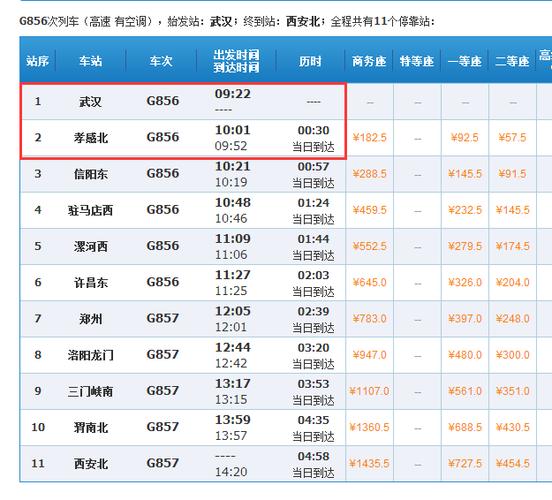Viewport: 552px width, 500px height.
Task: Click the 出发时间 到达时间 column header
Action: point(236,61)
